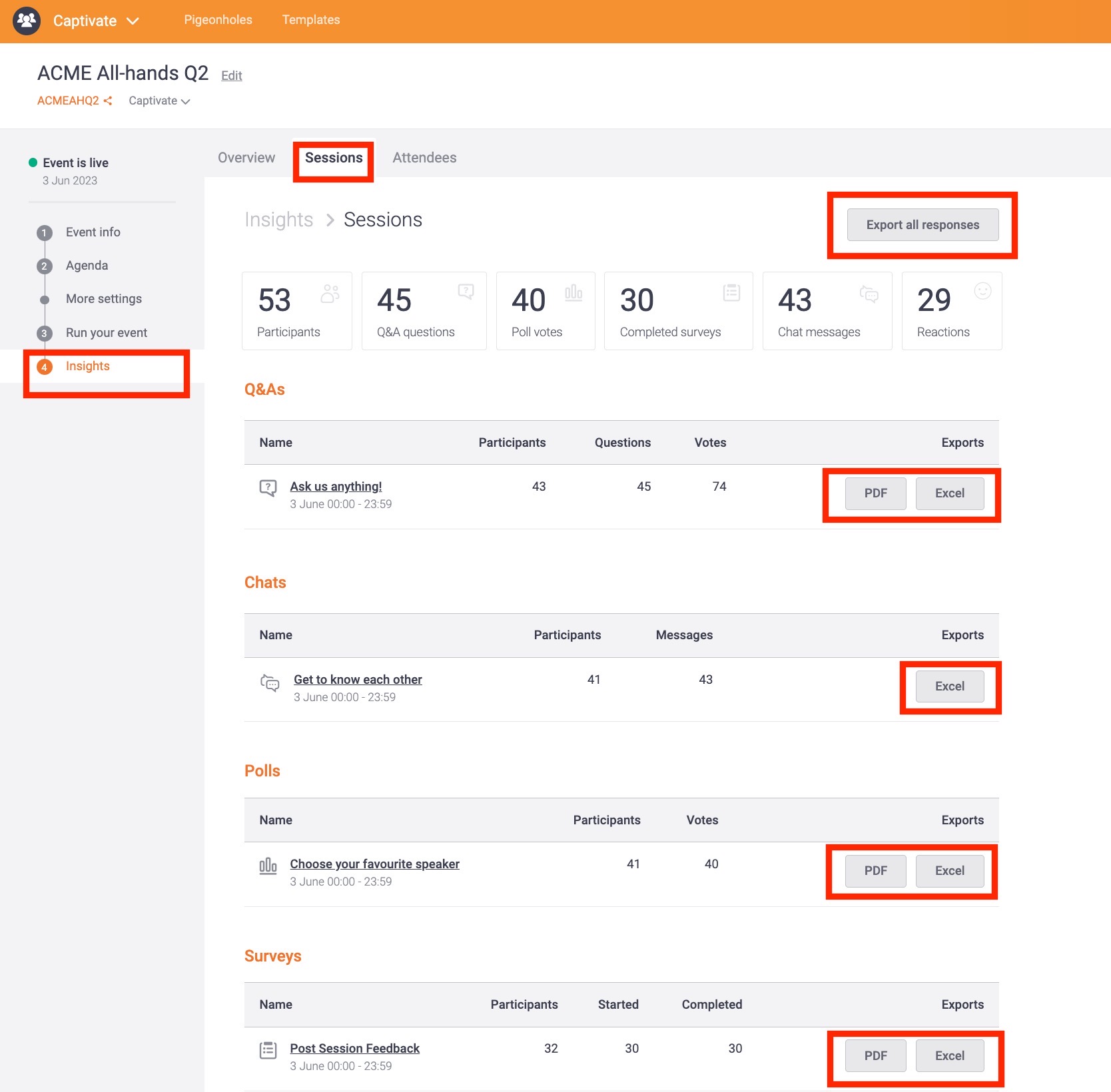Screen dimensions: 1111x1092
Task: Click the poll chart icon beside Choose your favourite speaker
Action: point(268,866)
